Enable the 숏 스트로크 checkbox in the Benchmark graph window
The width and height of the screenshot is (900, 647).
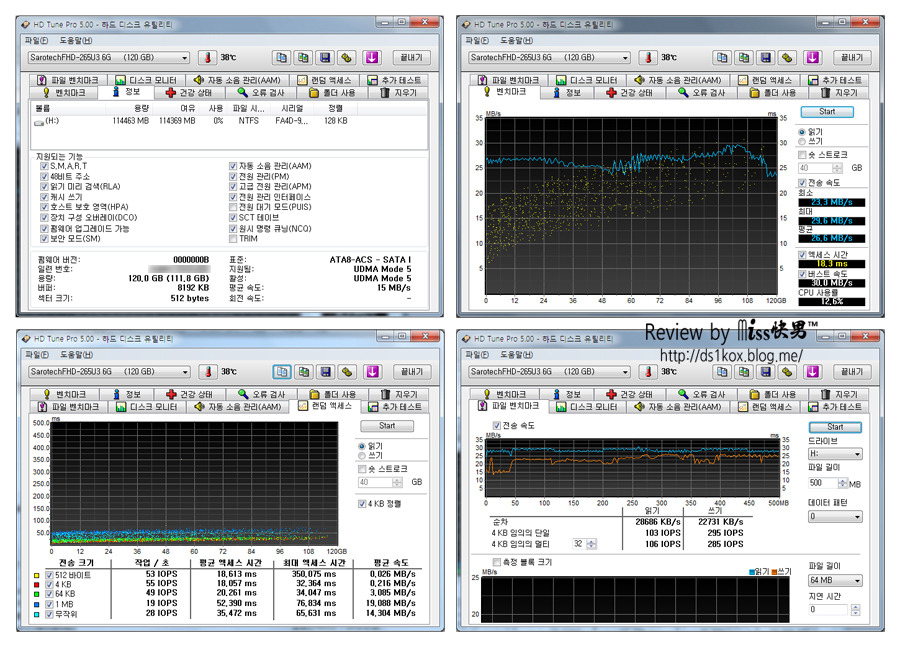(x=802, y=155)
